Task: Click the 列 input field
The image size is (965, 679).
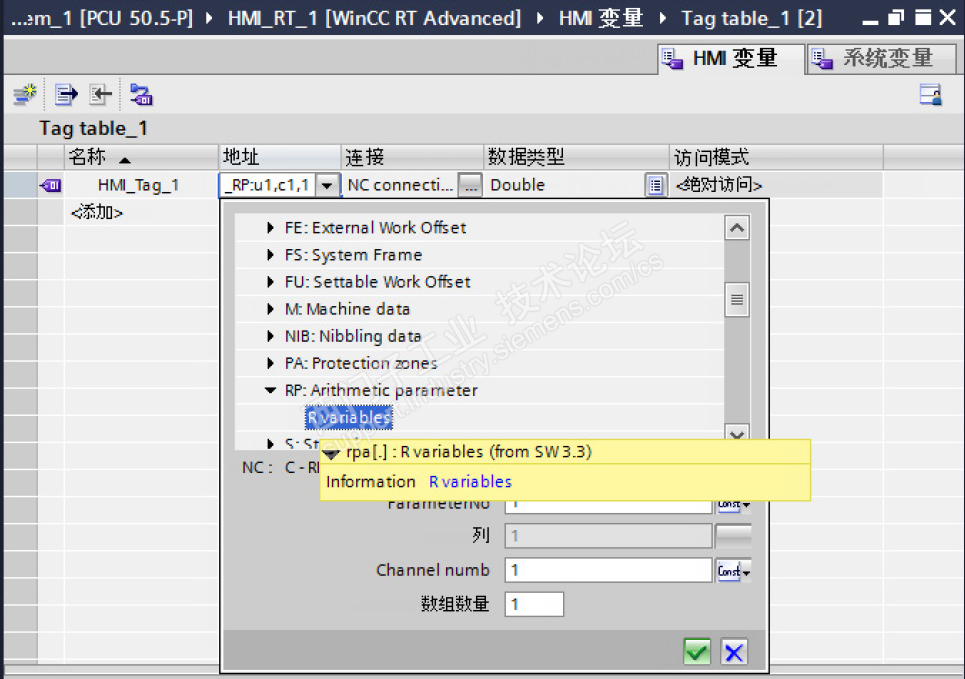Action: [x=608, y=536]
